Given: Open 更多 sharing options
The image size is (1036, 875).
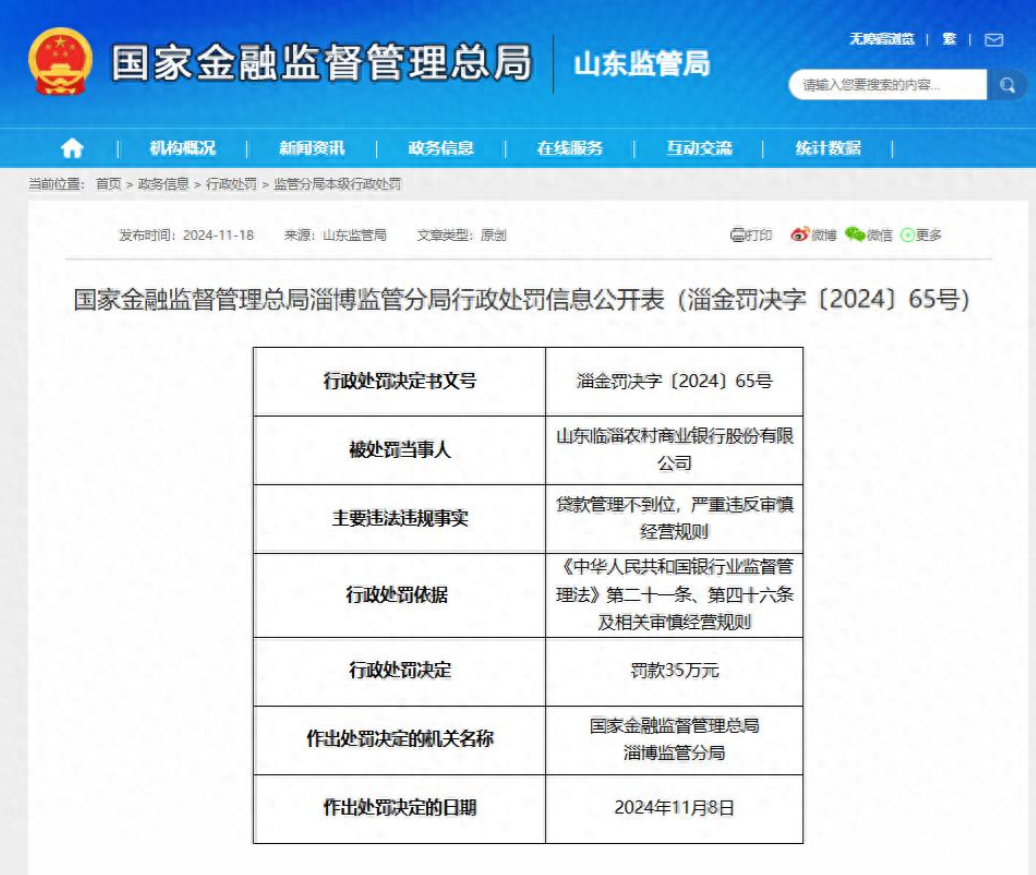Looking at the screenshot, I should (921, 235).
